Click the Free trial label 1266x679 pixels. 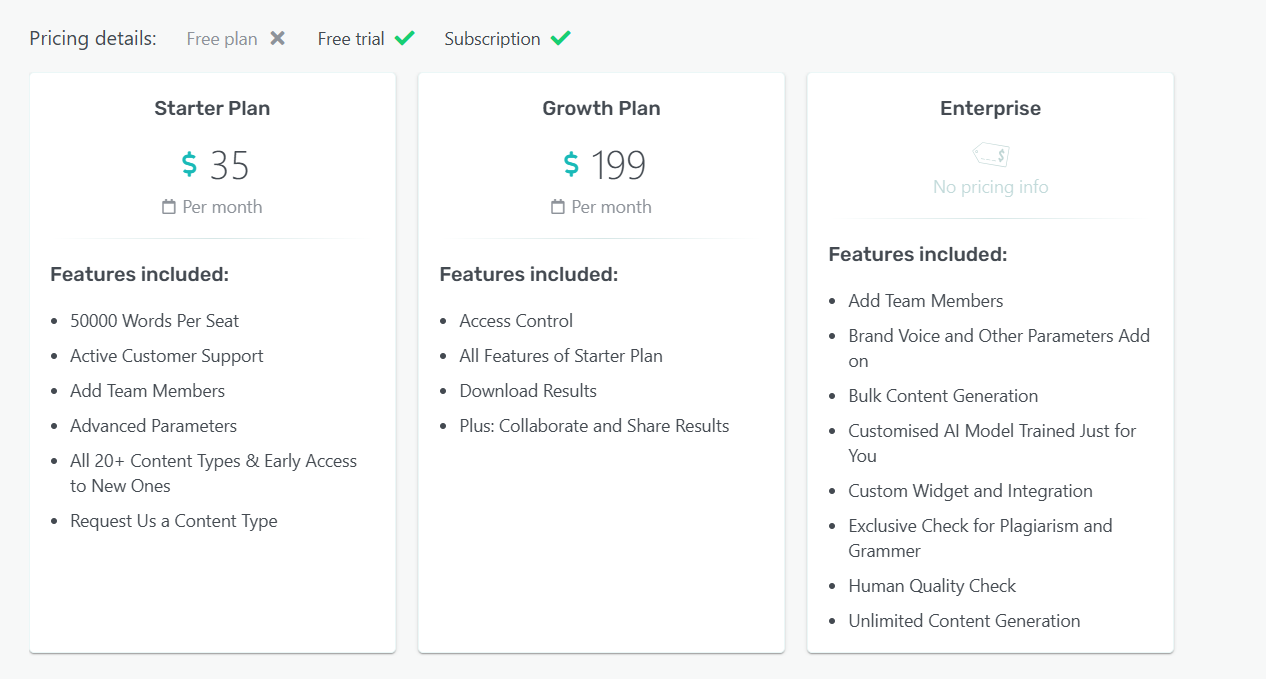pos(351,39)
